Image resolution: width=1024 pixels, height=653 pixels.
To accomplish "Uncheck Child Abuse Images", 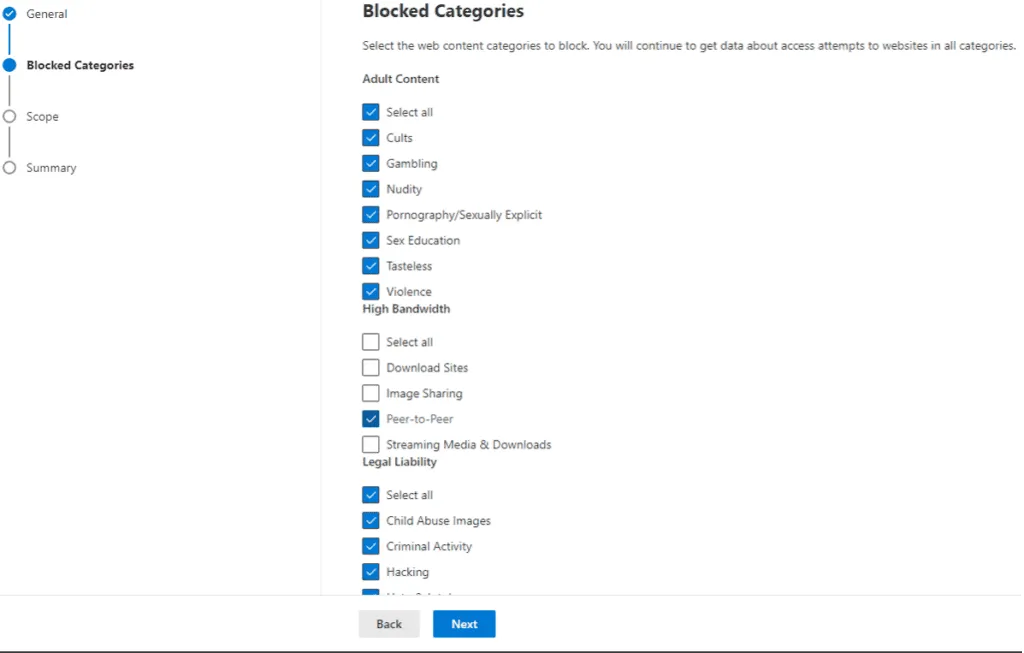I will coord(371,520).
